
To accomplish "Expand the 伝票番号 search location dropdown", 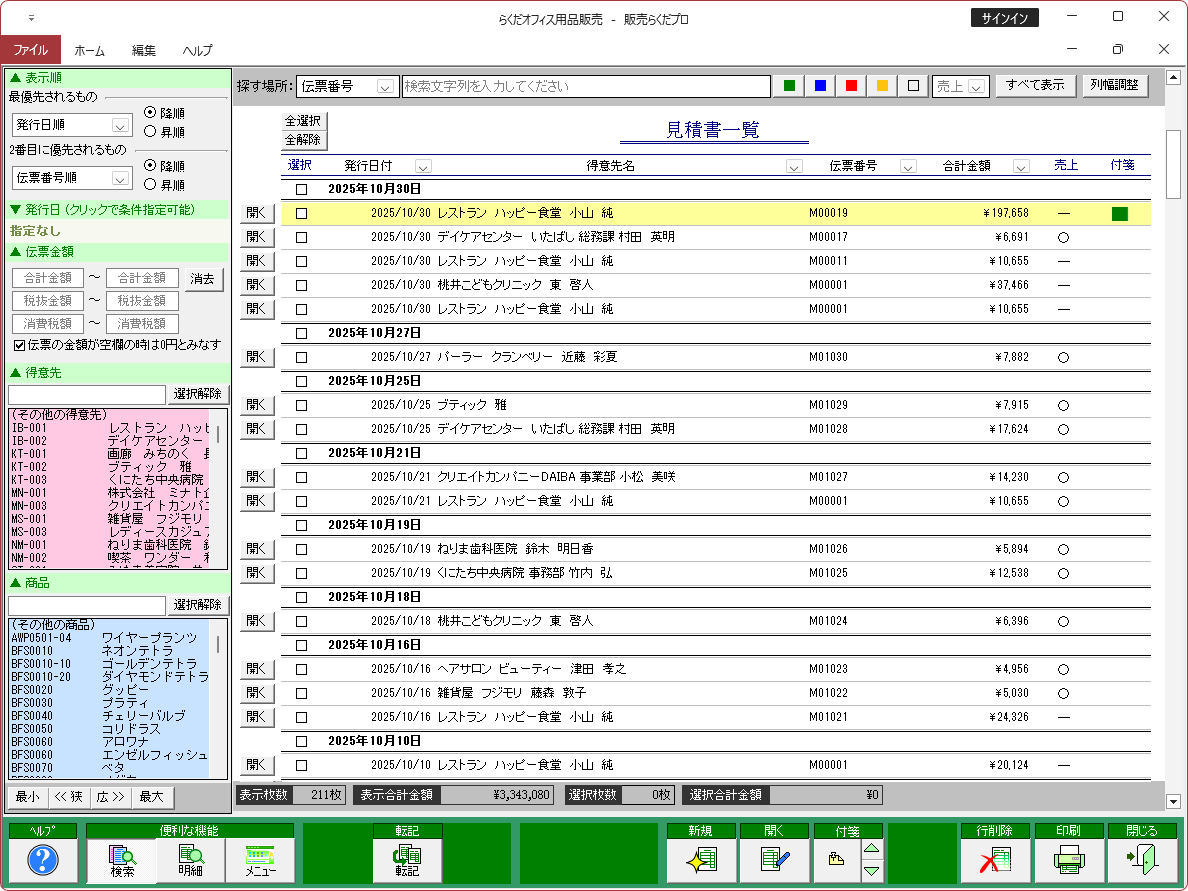I will tap(386, 87).
